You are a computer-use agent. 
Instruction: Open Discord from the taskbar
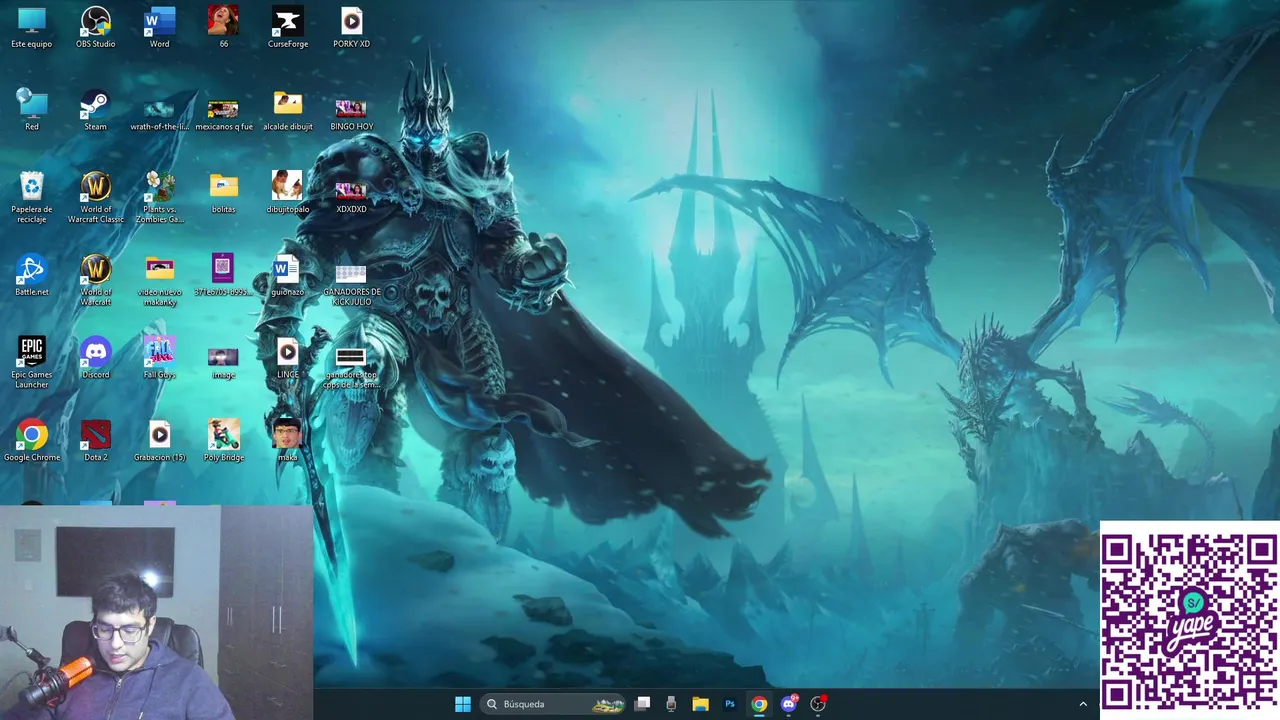[x=789, y=704]
